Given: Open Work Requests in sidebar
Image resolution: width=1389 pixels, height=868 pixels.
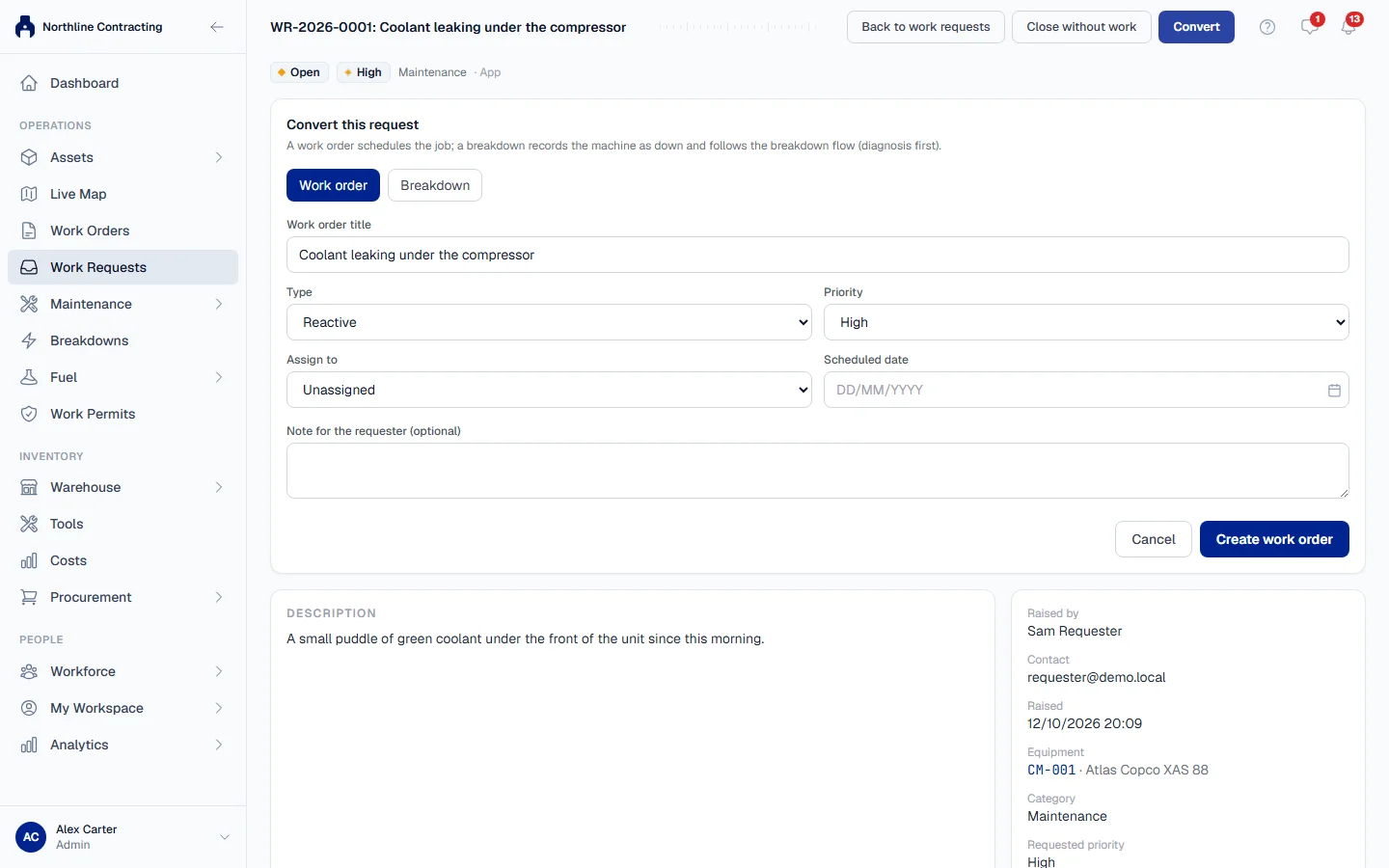Looking at the screenshot, I should [x=123, y=267].
